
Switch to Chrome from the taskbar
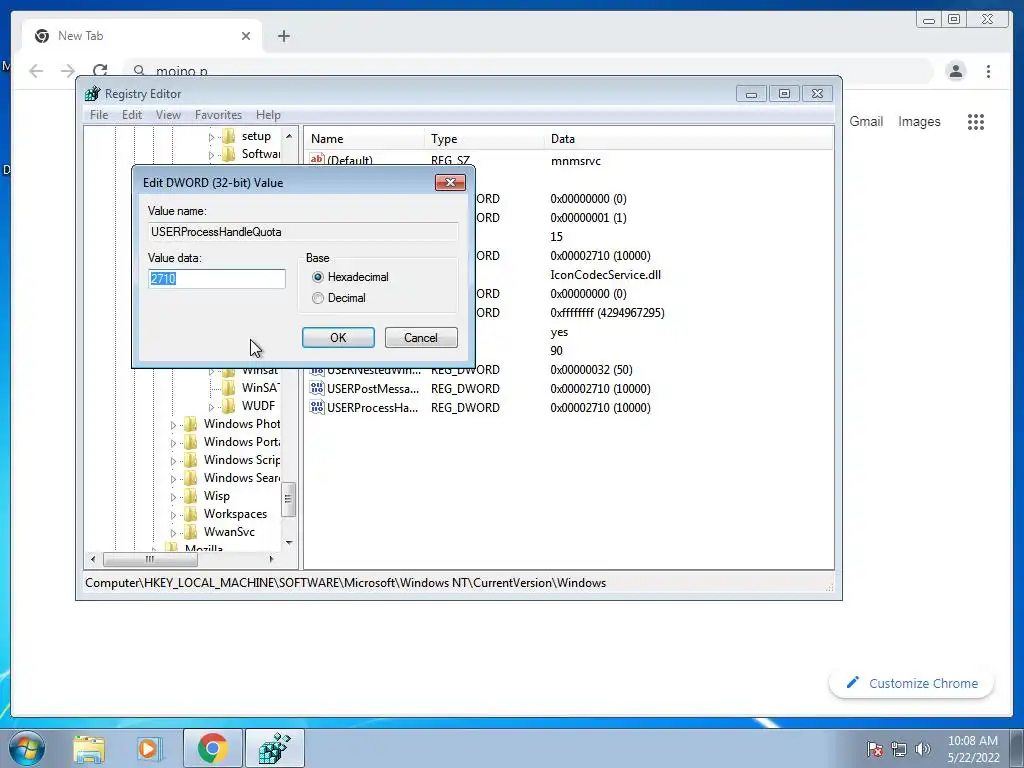(212, 749)
